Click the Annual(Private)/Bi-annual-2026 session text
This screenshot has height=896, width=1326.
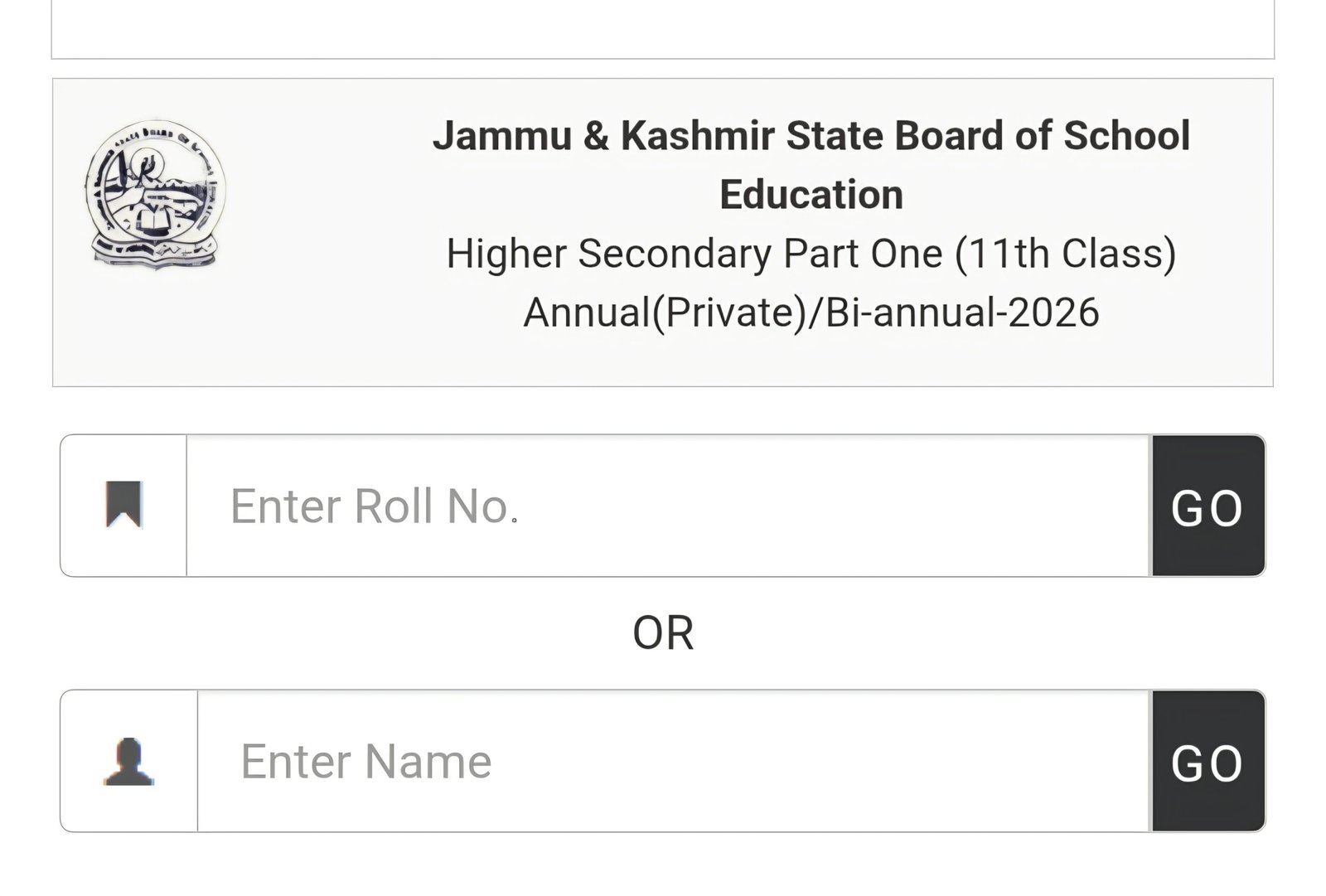click(x=811, y=312)
